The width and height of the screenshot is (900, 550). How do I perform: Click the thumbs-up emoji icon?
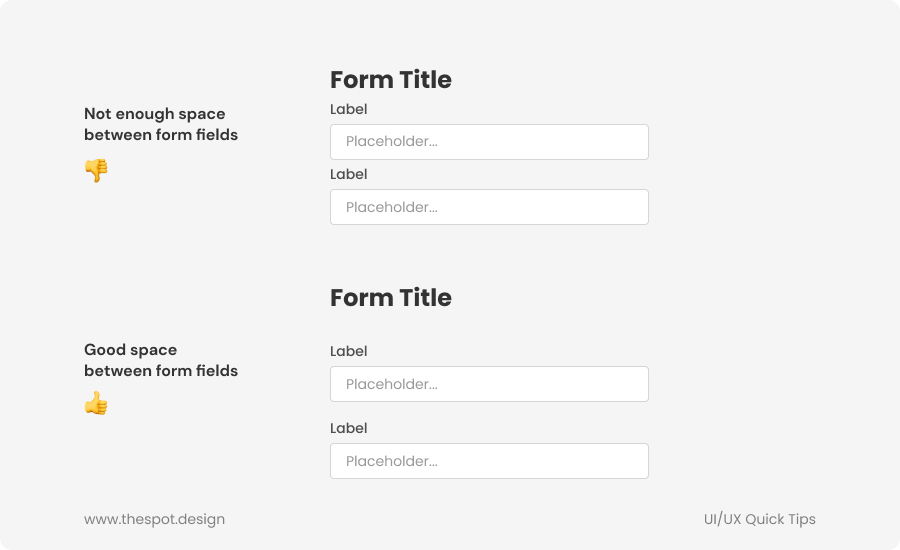click(x=96, y=404)
